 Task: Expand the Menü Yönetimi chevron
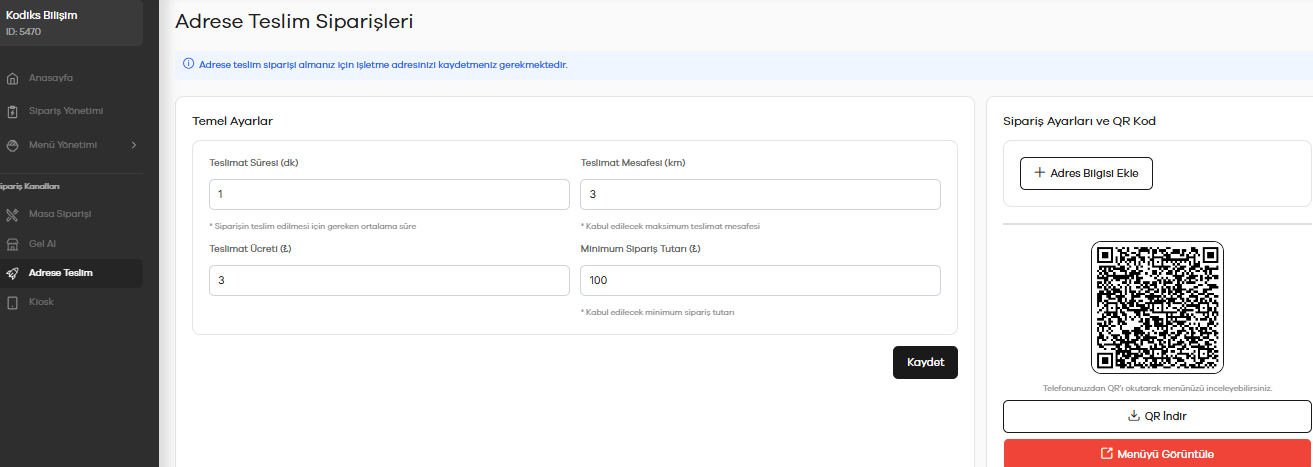point(133,145)
